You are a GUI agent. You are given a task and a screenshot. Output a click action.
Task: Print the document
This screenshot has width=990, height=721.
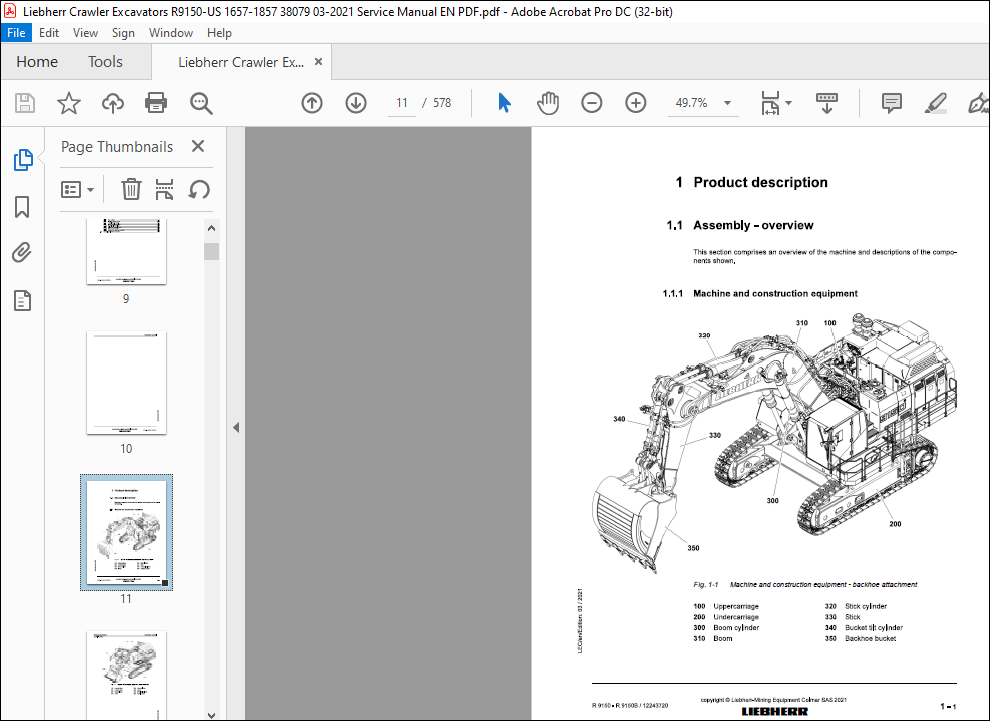(x=156, y=103)
